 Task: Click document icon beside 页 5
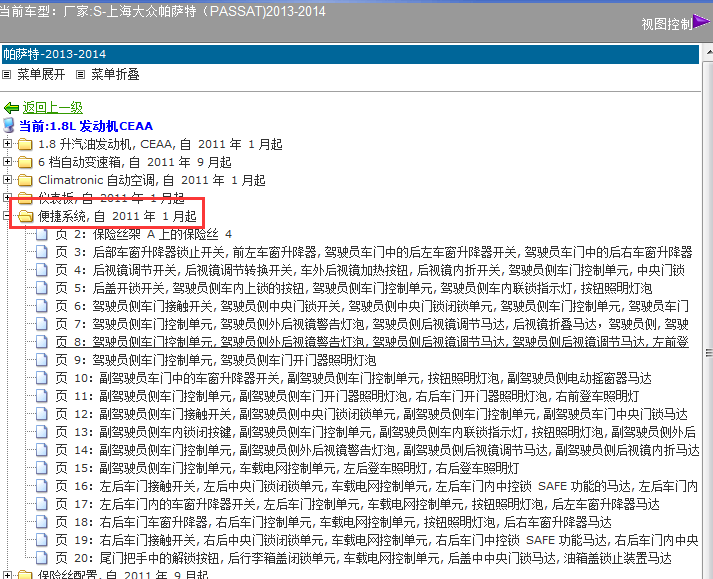tap(42, 288)
